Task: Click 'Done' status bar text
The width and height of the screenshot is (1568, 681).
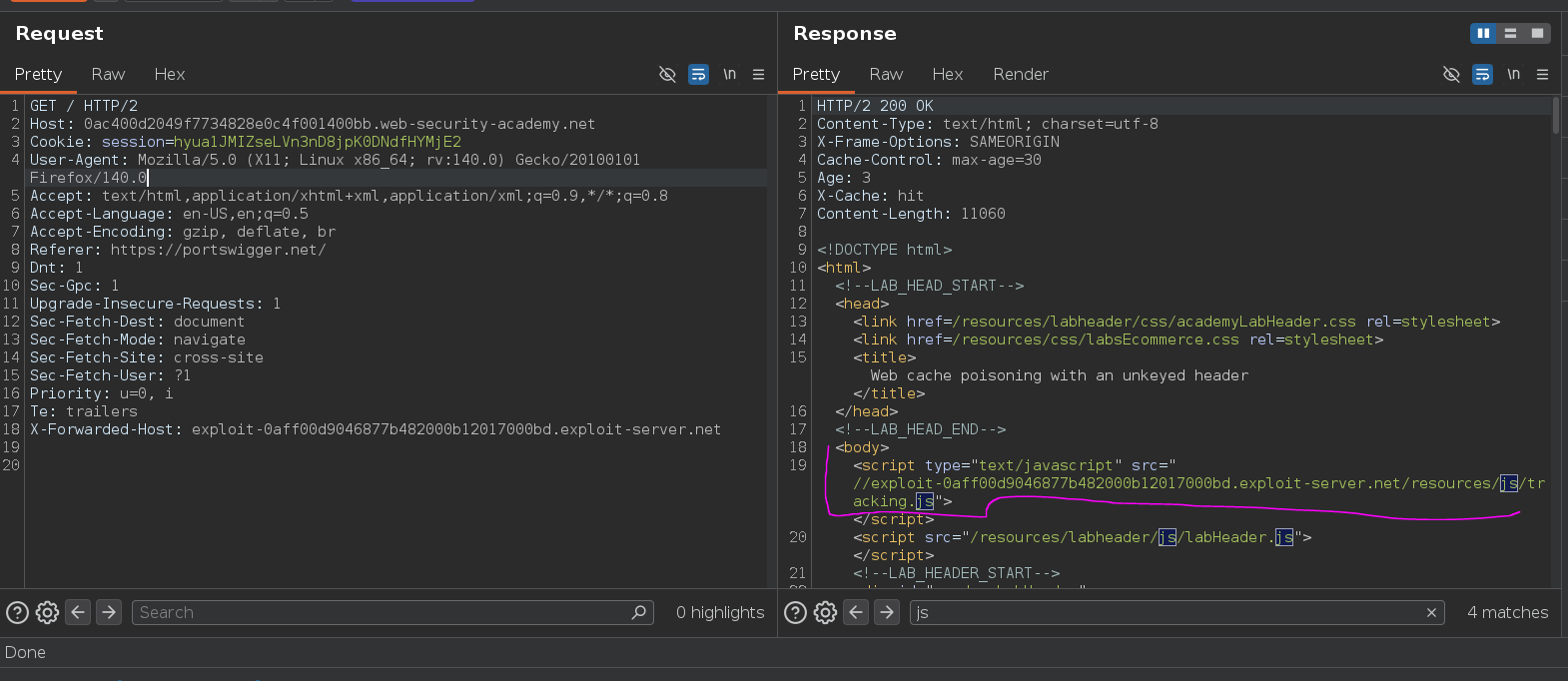Action: [25, 652]
